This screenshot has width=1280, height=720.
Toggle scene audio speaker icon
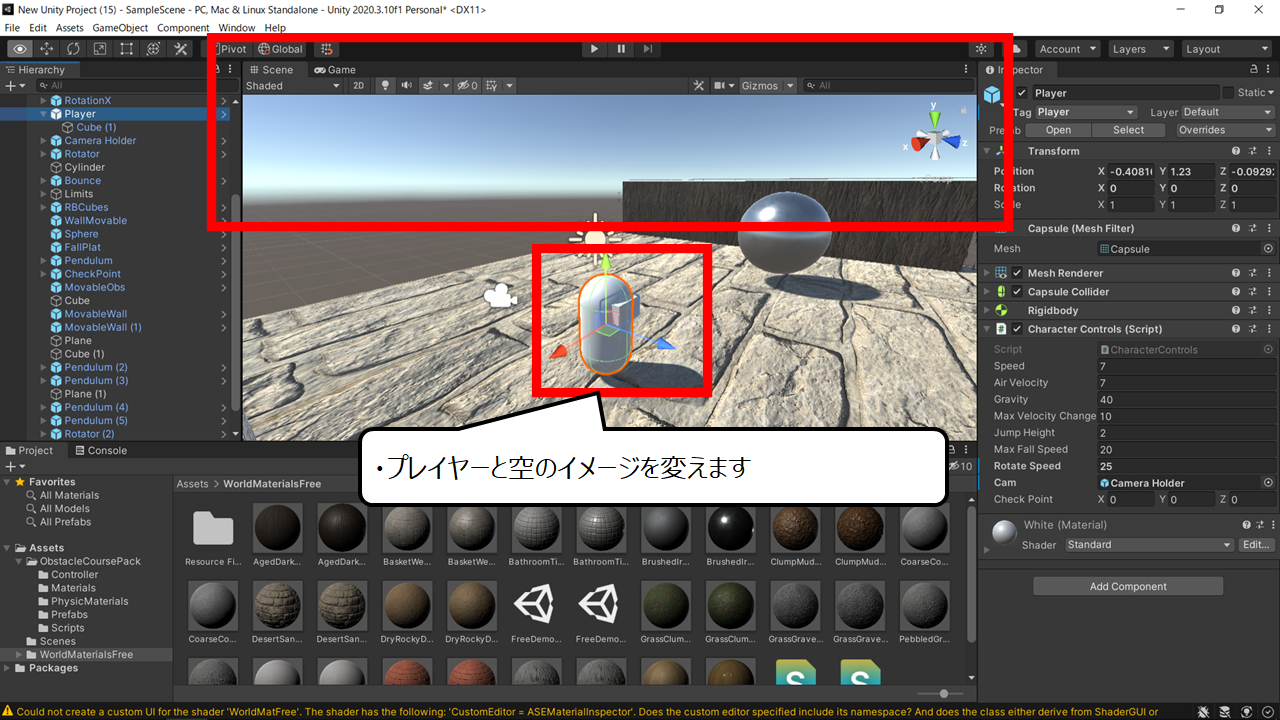coord(407,86)
